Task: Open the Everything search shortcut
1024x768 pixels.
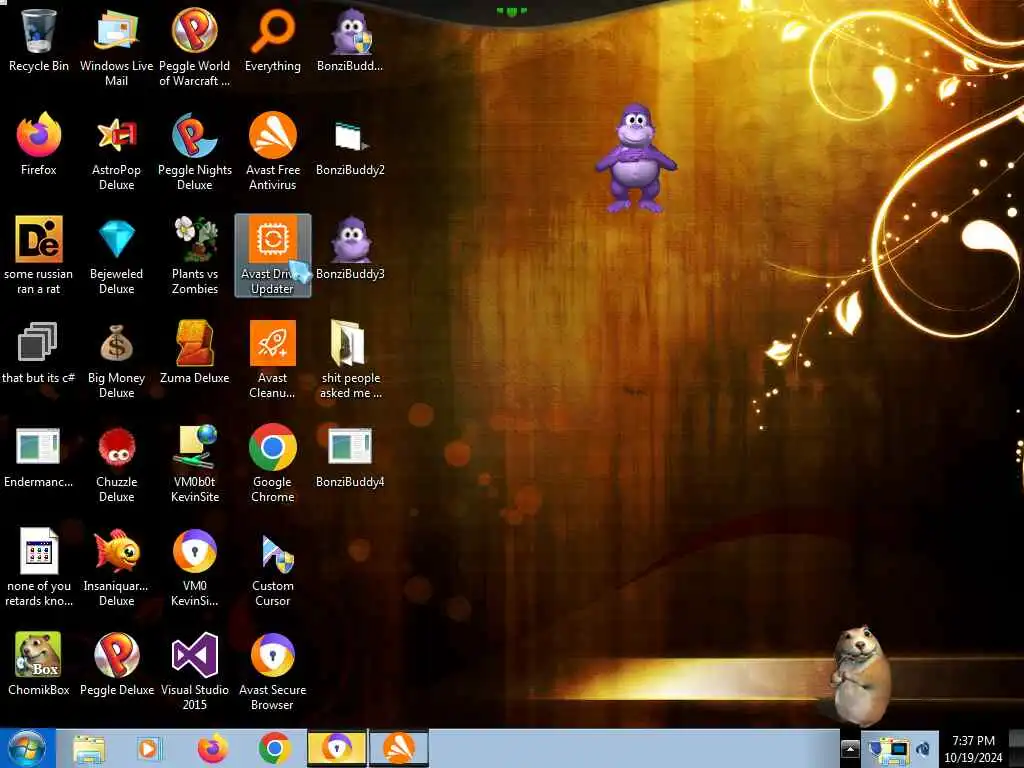Action: pos(273,41)
